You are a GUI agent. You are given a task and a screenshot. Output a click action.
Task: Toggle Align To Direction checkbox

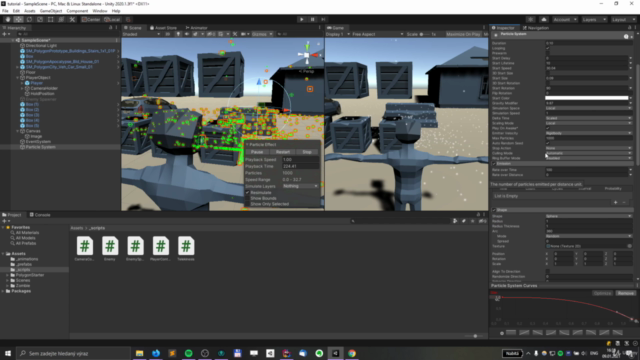click(548, 271)
